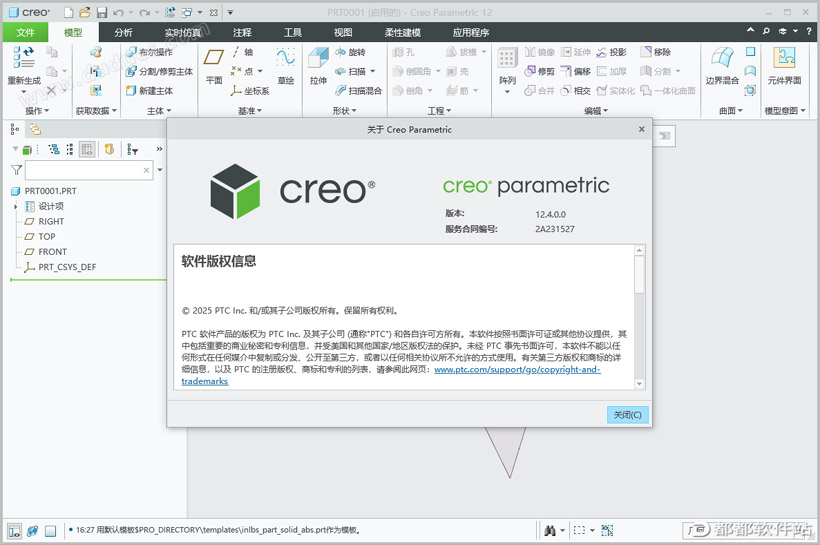Open the 基准 group dropdown
The width and height of the screenshot is (820, 545).
250,110
